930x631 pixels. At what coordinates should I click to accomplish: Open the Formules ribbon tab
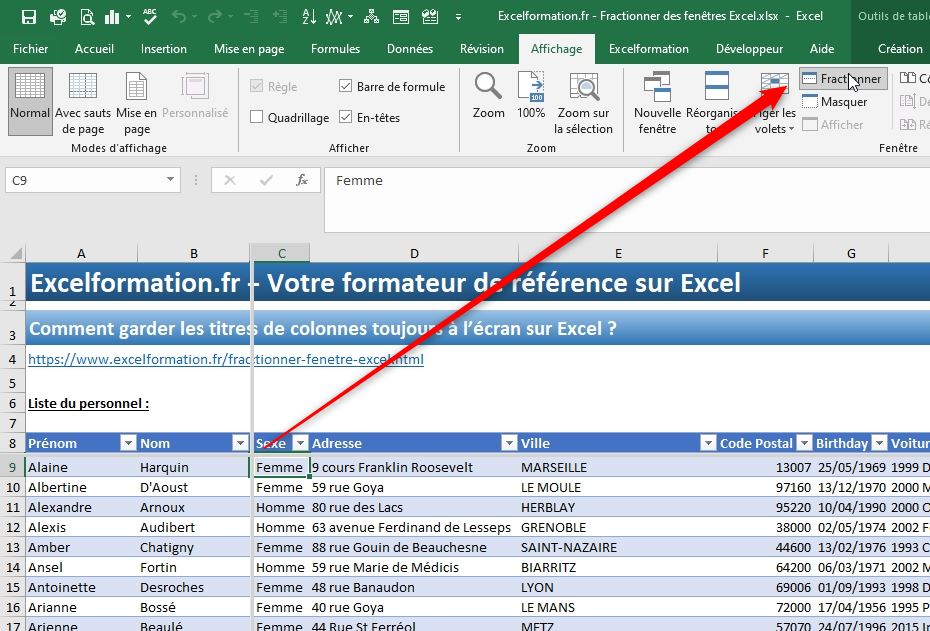[336, 49]
